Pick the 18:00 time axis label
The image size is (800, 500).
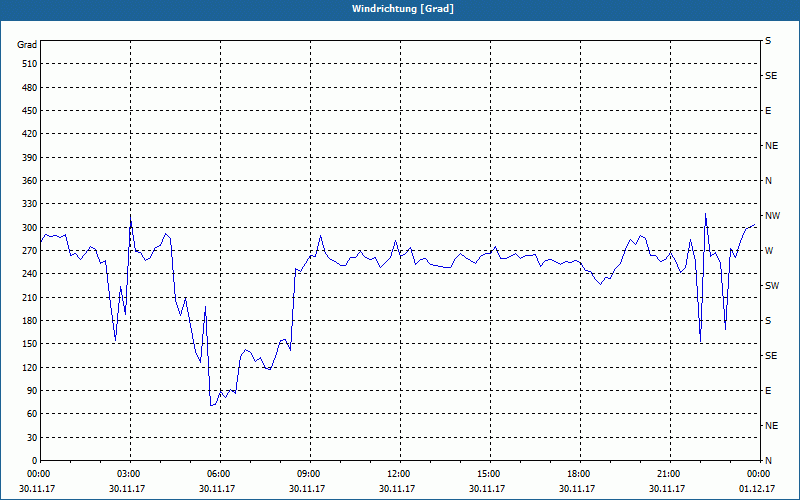(x=580, y=473)
